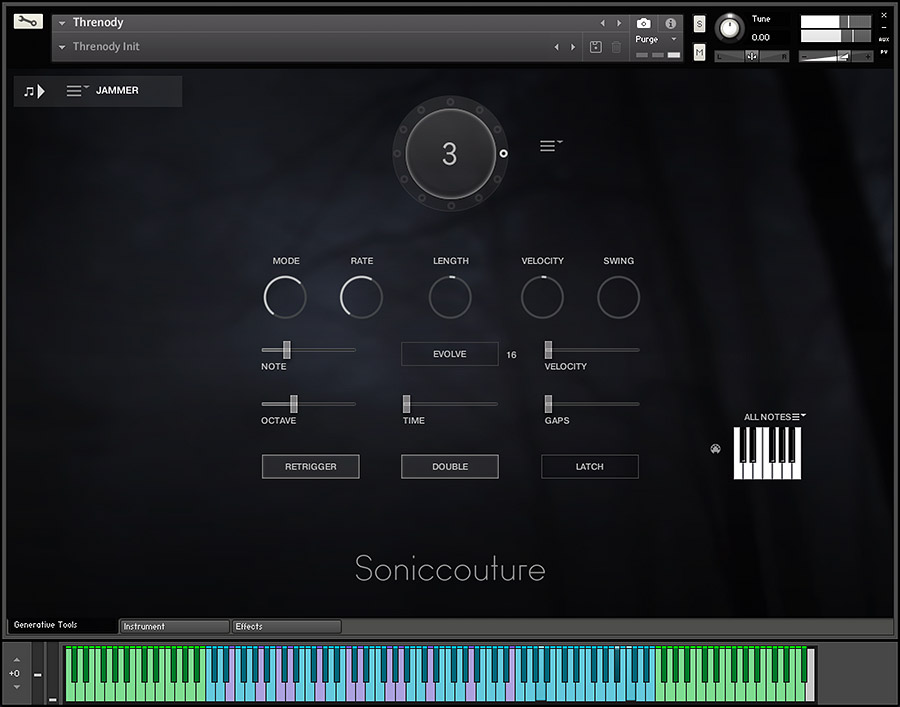Screen dimensions: 900x707
Task: Load previous snapshot beside Threnody Init
Action: pyautogui.click(x=556, y=47)
